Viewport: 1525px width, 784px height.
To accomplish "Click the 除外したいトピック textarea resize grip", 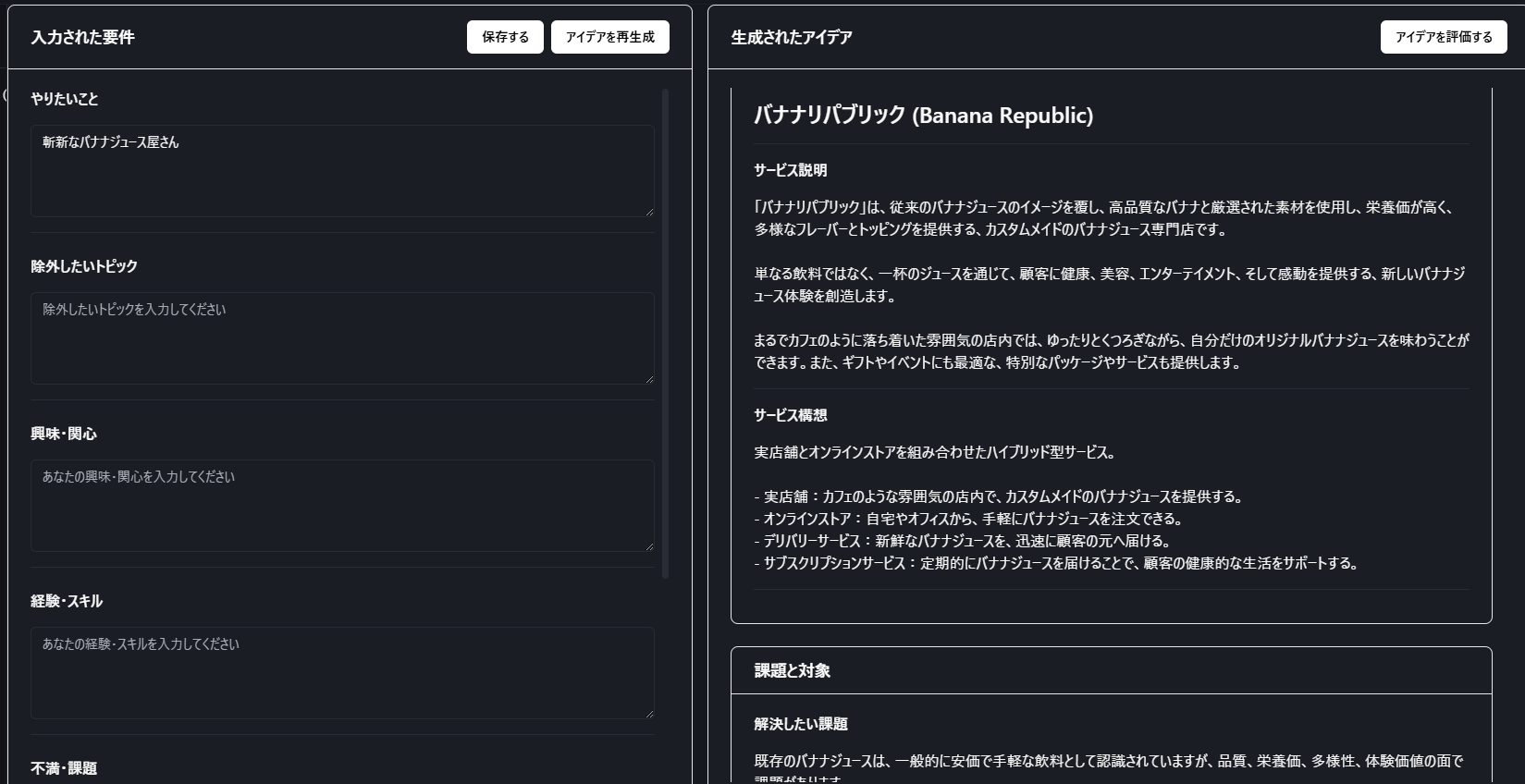I will [x=649, y=379].
